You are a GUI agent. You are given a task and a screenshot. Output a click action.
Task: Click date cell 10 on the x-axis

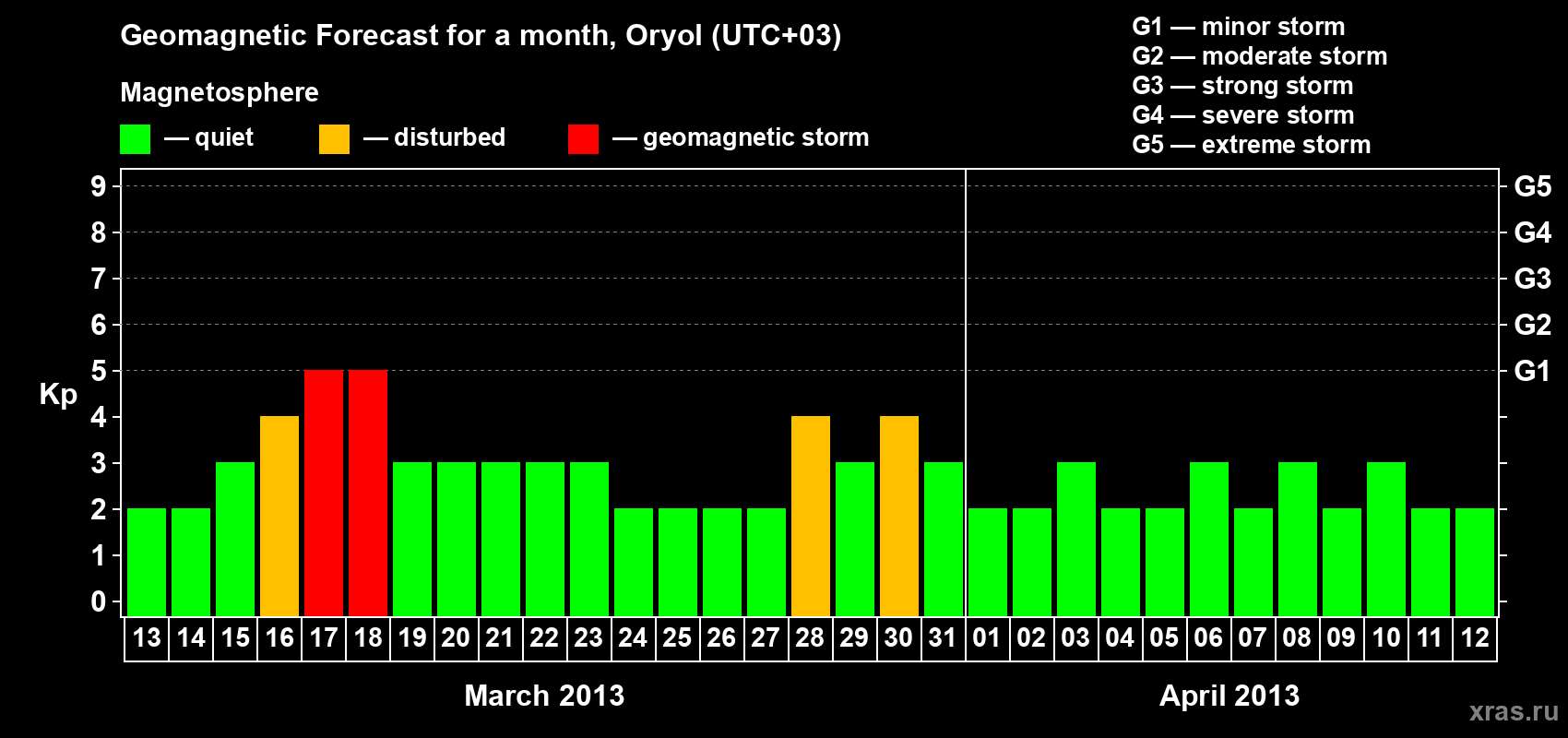coord(1386,638)
